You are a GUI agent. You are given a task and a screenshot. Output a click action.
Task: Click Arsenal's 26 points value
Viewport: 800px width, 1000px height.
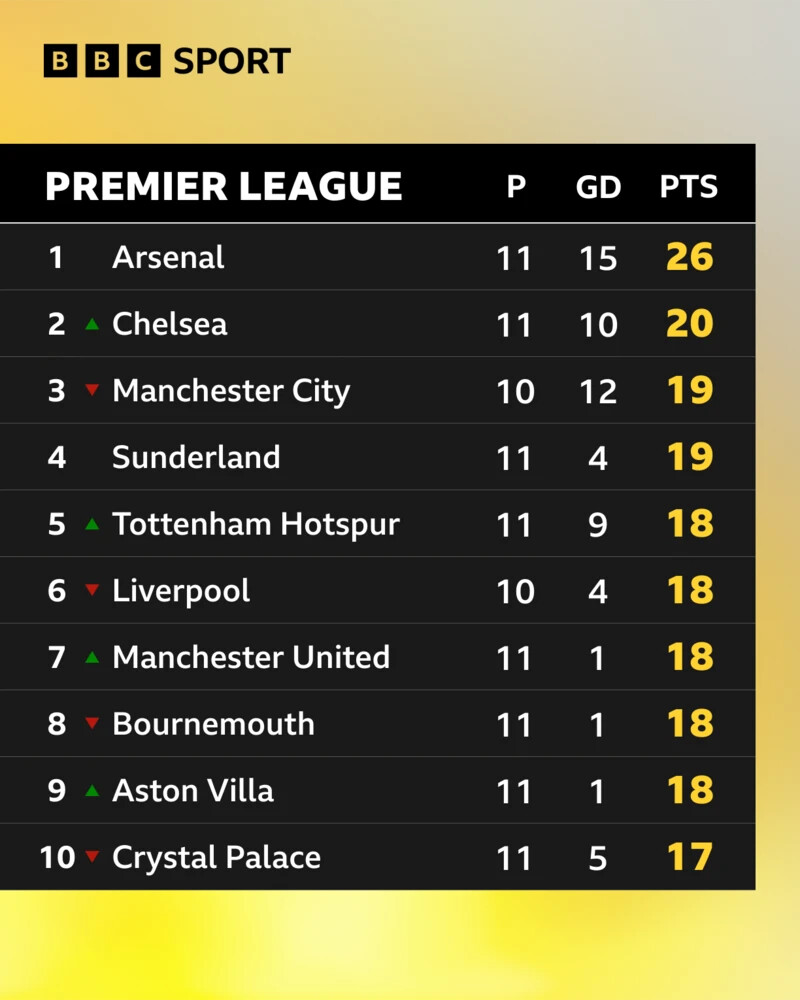(x=690, y=258)
